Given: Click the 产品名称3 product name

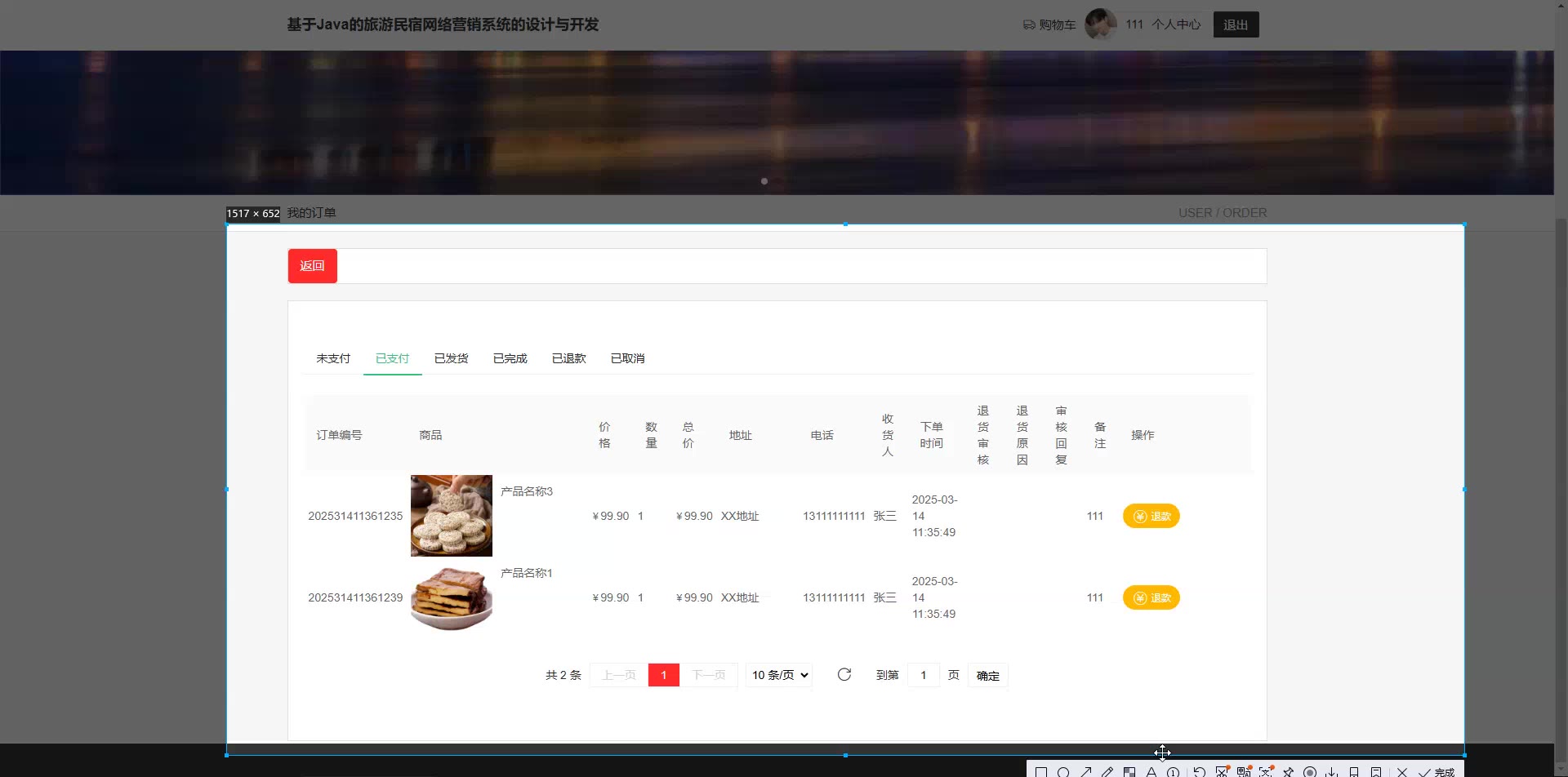Looking at the screenshot, I should [x=527, y=491].
